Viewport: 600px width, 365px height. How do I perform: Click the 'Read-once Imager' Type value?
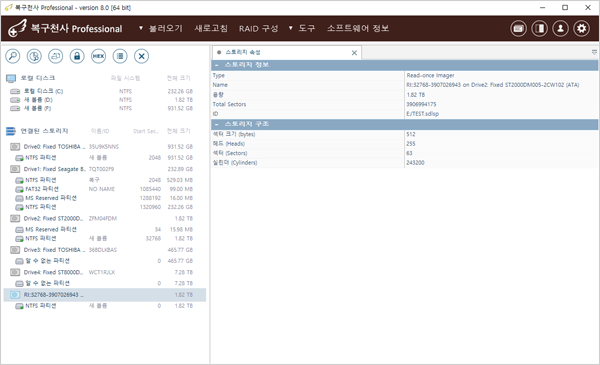click(430, 76)
